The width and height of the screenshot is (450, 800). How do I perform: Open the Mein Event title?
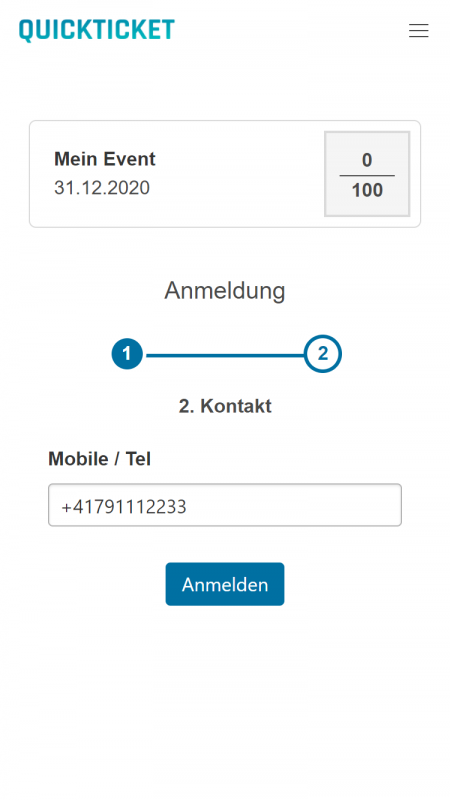pyautogui.click(x=105, y=159)
